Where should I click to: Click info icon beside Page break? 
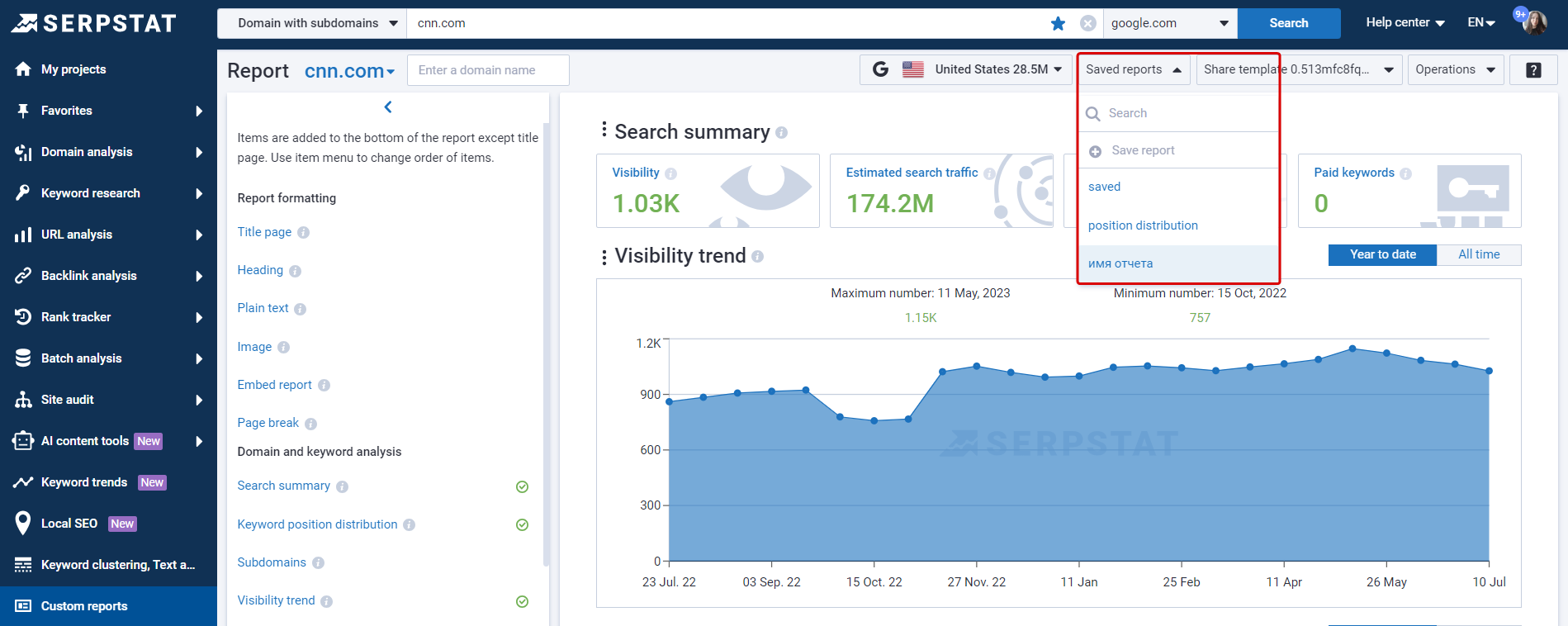pos(310,424)
